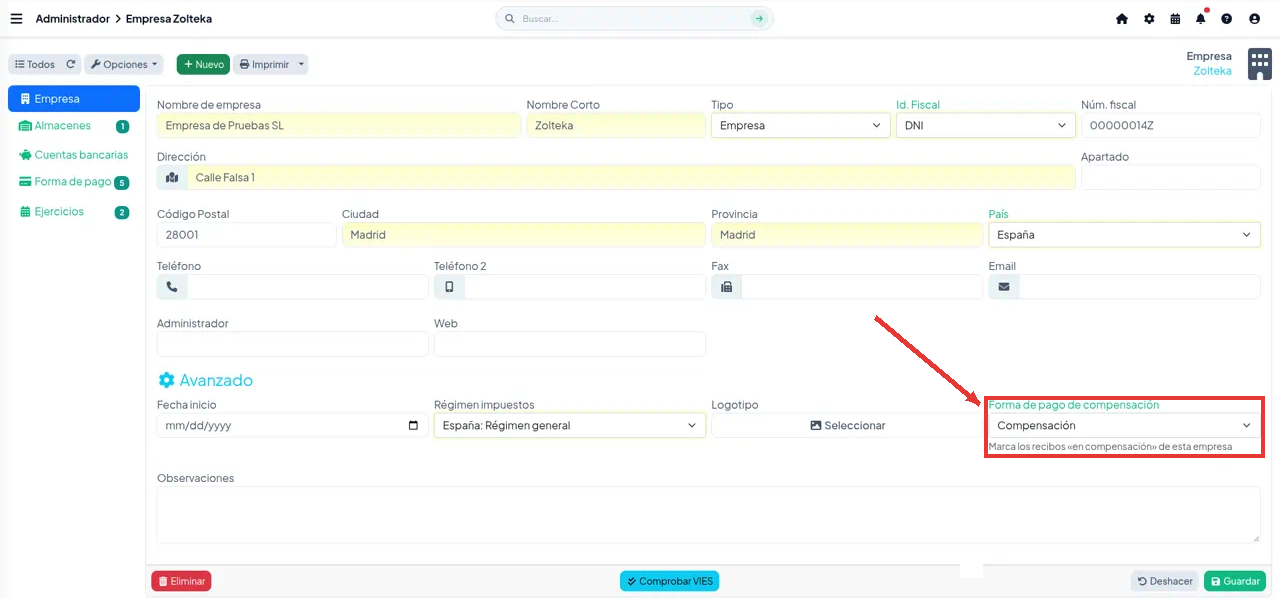
Task: Click mobile icon in Teléfono 2 field
Action: tap(449, 287)
